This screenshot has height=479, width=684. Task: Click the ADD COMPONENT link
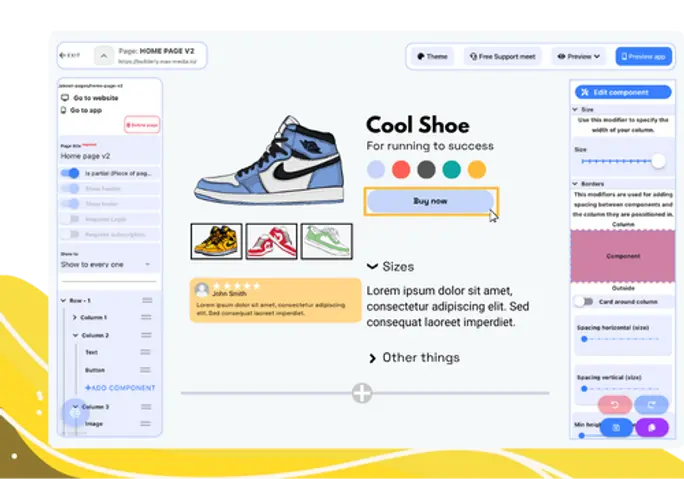119,388
